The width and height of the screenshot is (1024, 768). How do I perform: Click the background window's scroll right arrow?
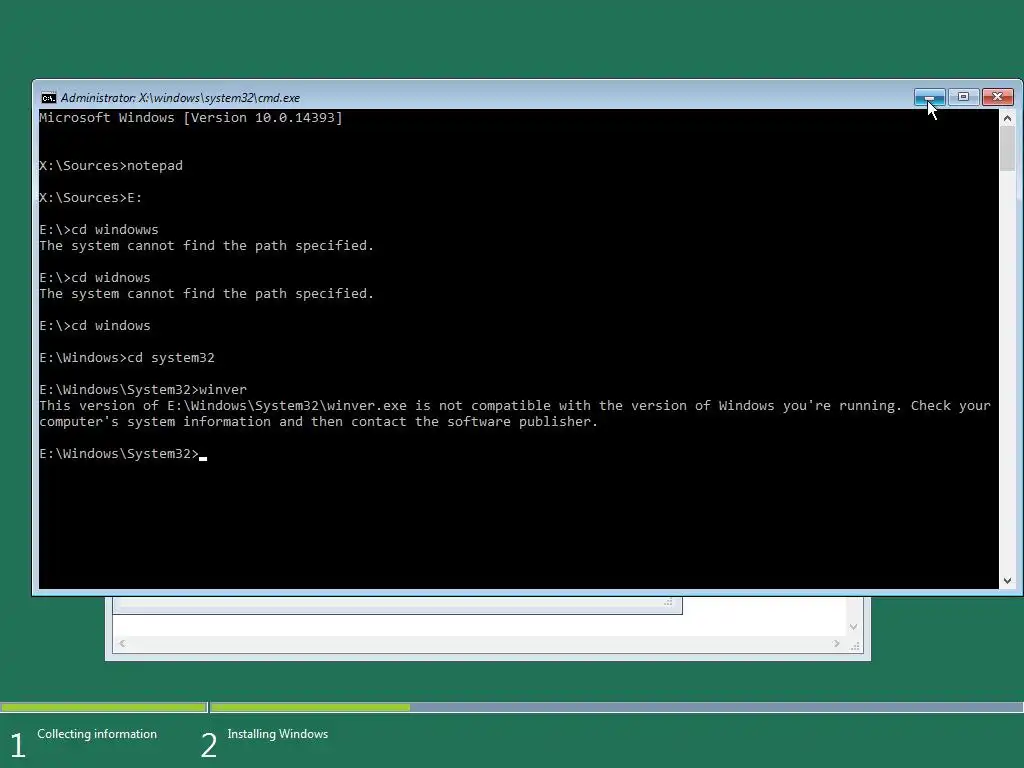(837, 644)
